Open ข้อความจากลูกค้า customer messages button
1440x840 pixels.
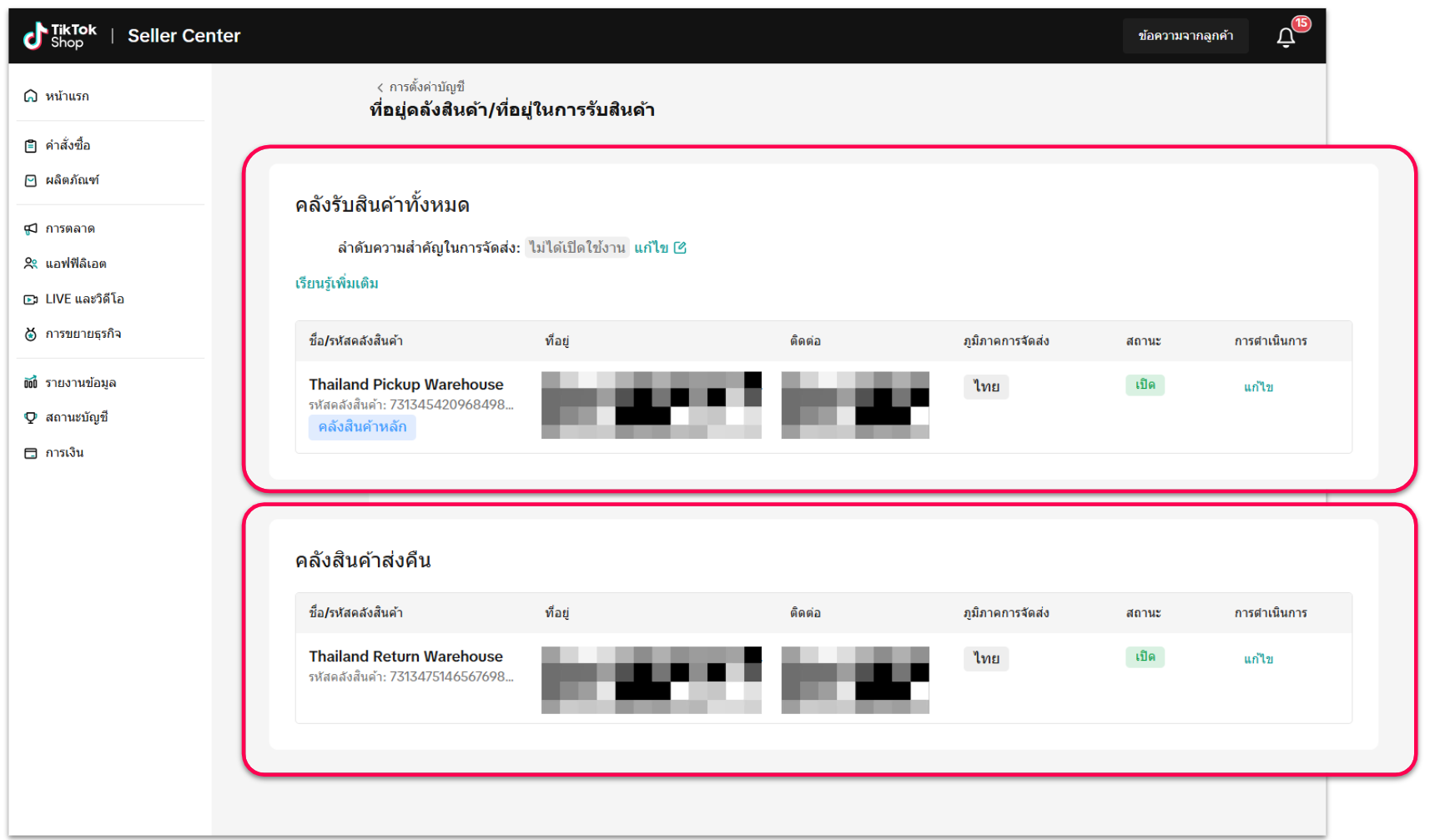(1185, 36)
